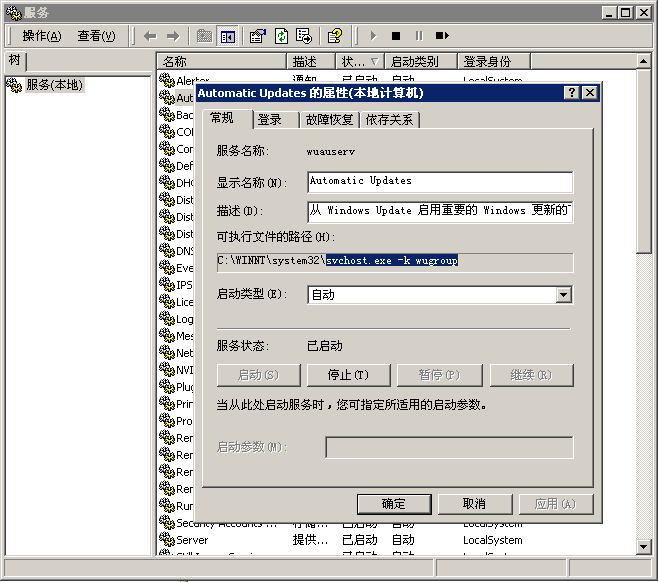
Task: Select the Alerter service gear icon
Action: (167, 80)
